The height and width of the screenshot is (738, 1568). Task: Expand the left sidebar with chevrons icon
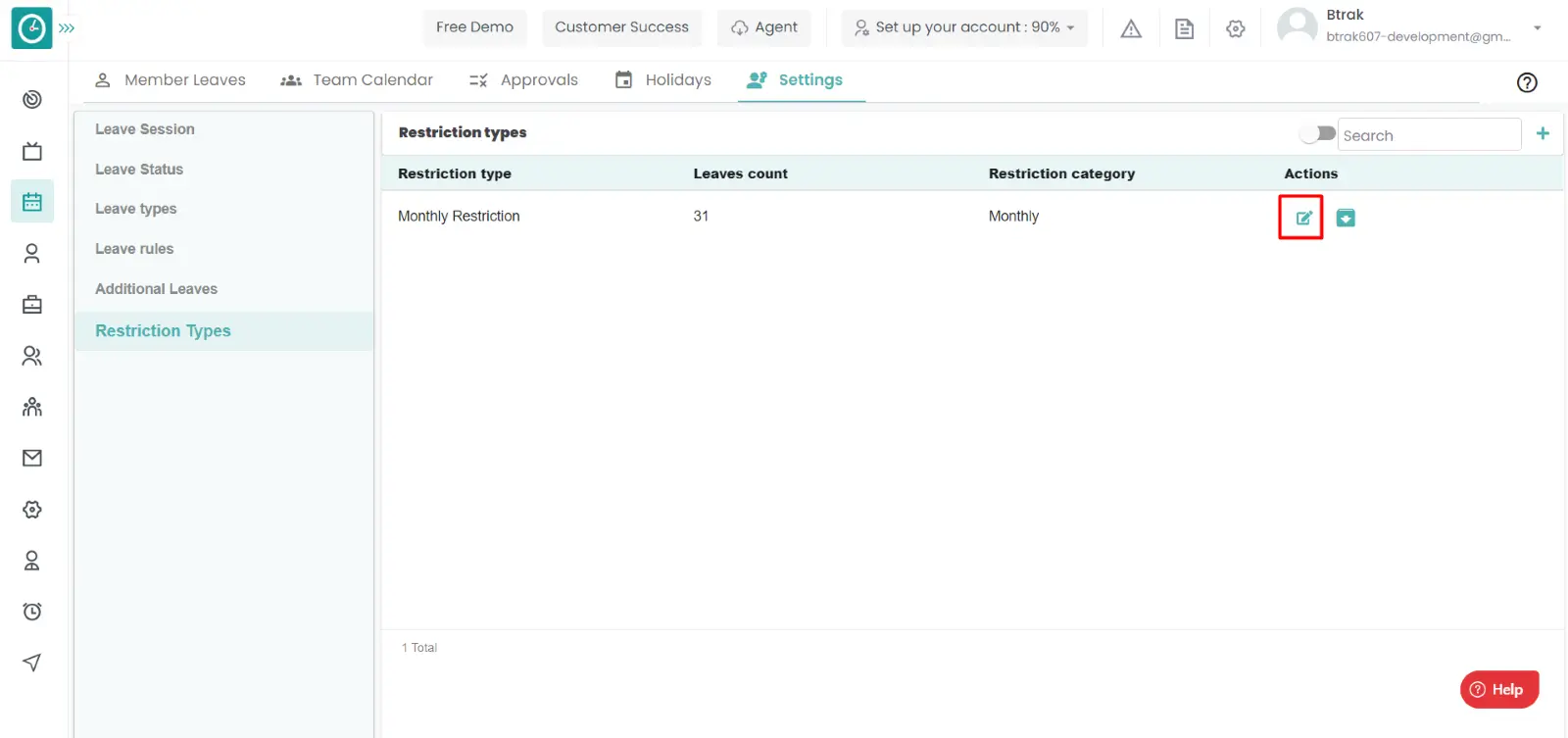tap(67, 28)
